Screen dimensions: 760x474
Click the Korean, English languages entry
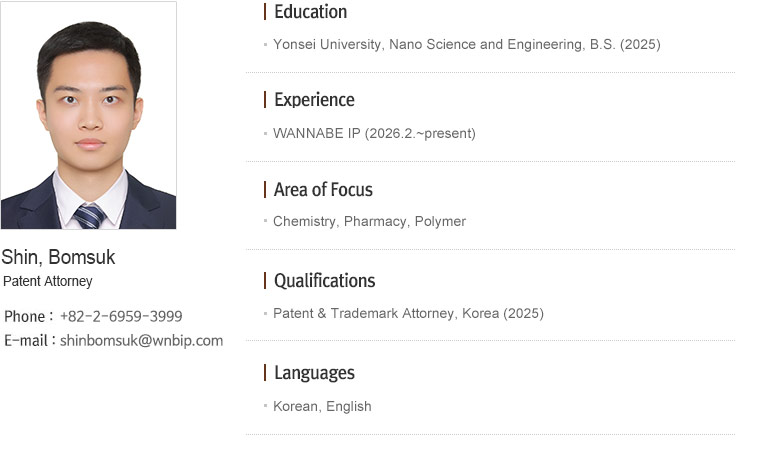point(322,406)
